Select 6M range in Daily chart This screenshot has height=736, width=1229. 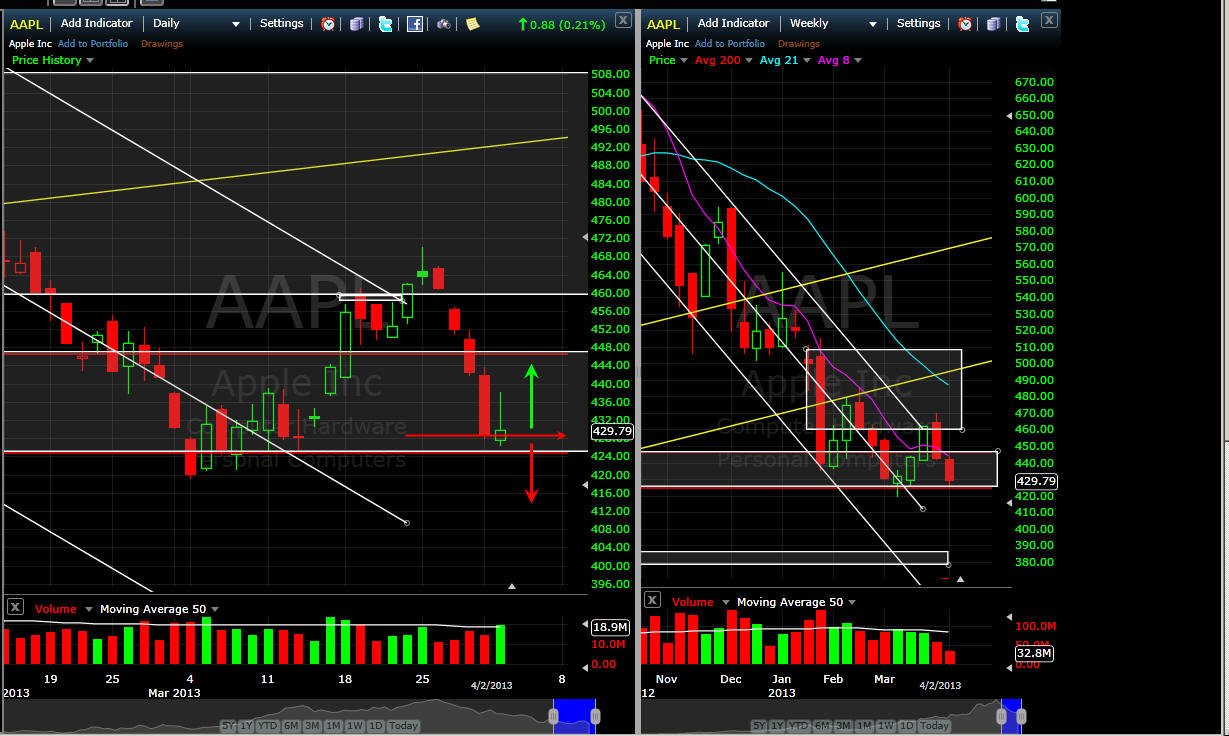[x=291, y=725]
